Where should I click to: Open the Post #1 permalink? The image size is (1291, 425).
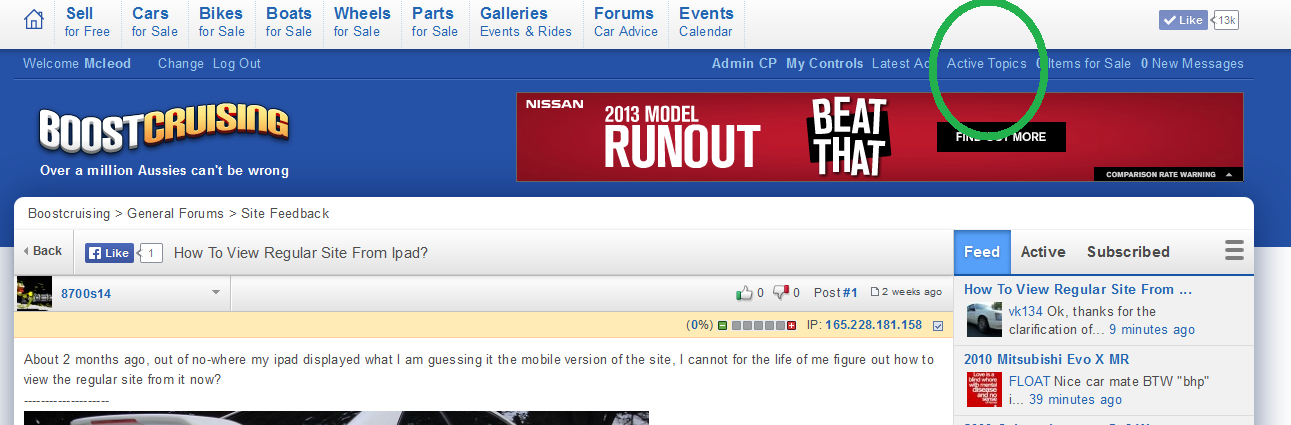point(836,293)
